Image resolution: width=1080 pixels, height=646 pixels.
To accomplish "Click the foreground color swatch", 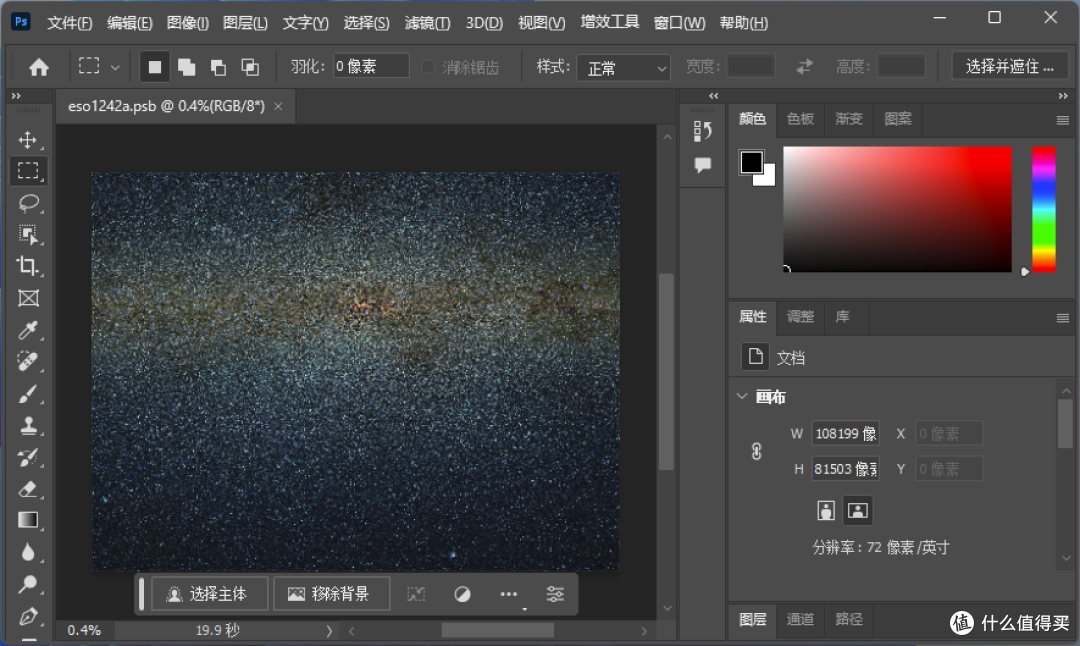I will 751,163.
